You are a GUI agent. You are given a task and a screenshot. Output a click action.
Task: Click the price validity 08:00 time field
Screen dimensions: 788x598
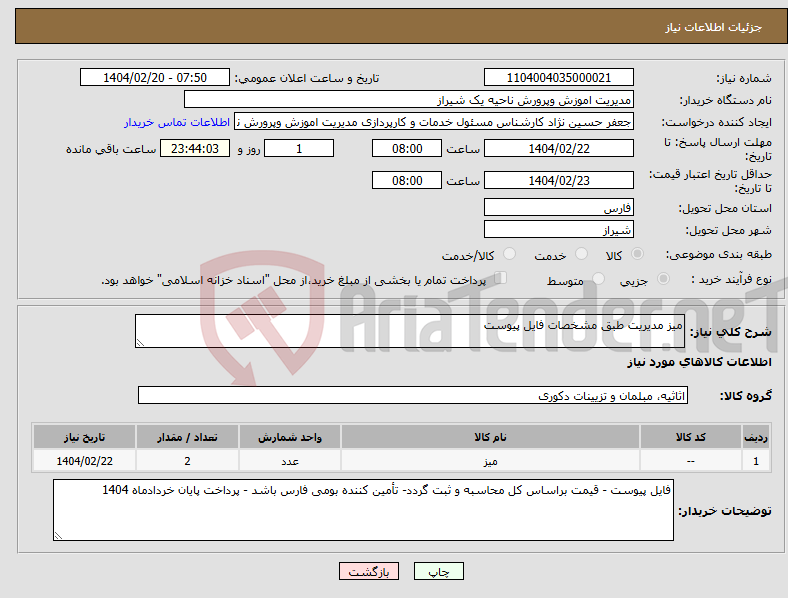pos(407,180)
